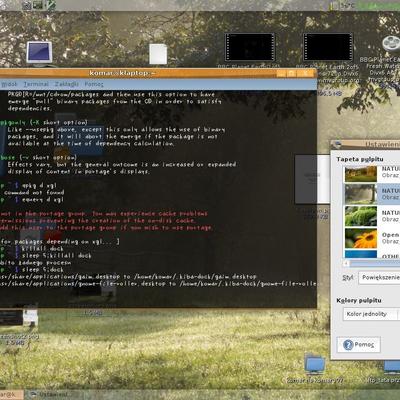The width and height of the screenshot is (400, 400).
Task: Click the green pencil editor icon in top panel
Action: click(51, 5)
